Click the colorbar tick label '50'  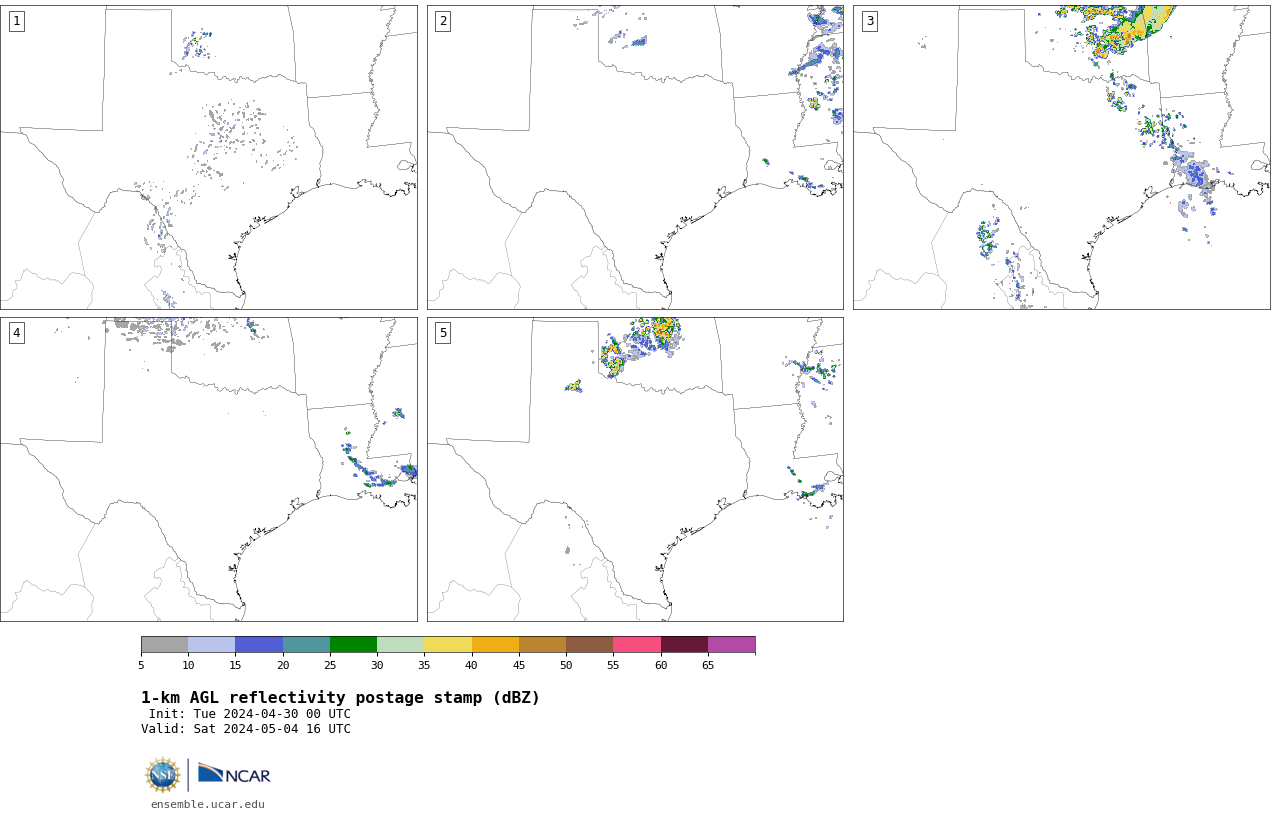click(x=566, y=665)
